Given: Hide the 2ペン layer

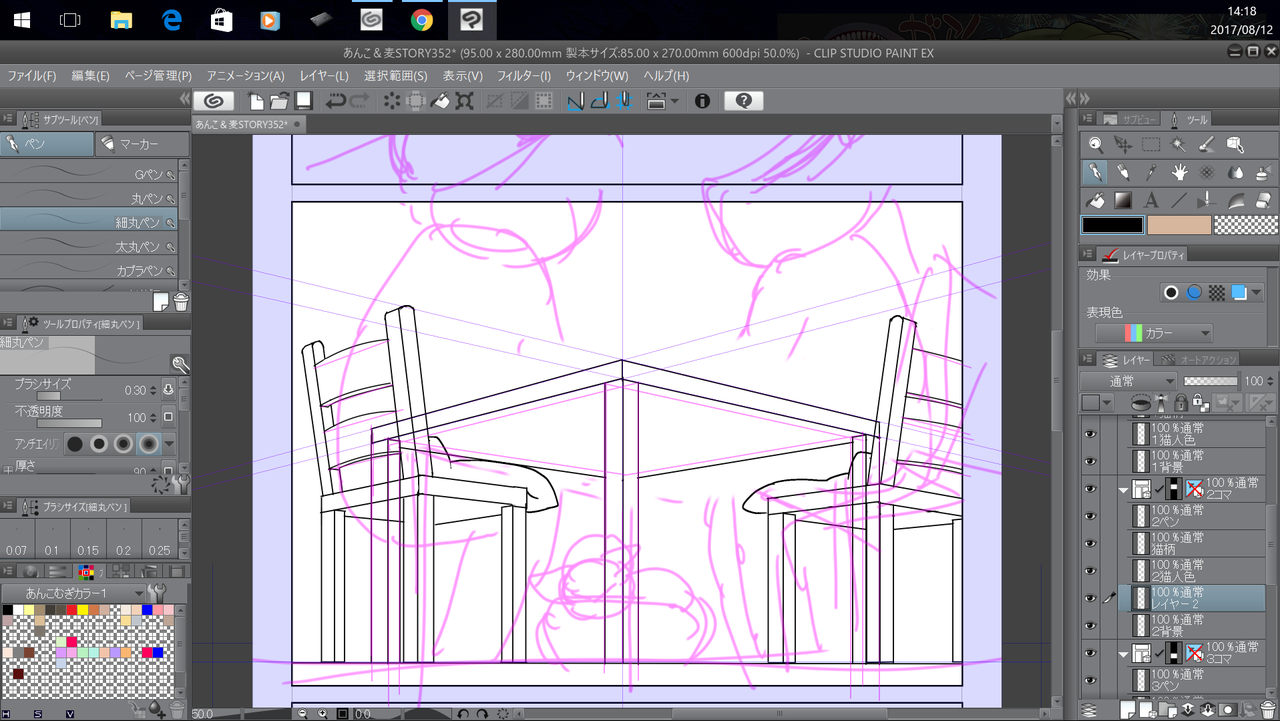Looking at the screenshot, I should point(1091,516).
